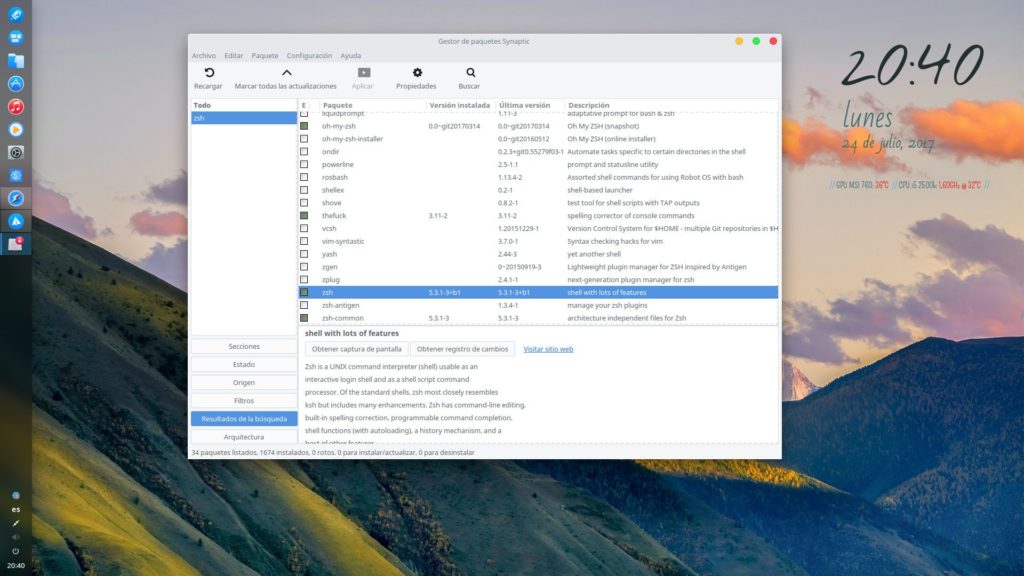1024x576 pixels.
Task: Click the power icon in the dock panel
Action: tap(16, 551)
